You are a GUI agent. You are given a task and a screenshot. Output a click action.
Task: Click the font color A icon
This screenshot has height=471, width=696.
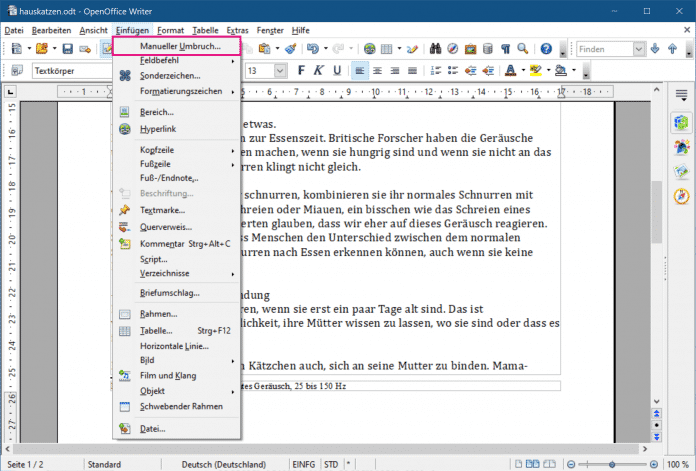tap(509, 71)
